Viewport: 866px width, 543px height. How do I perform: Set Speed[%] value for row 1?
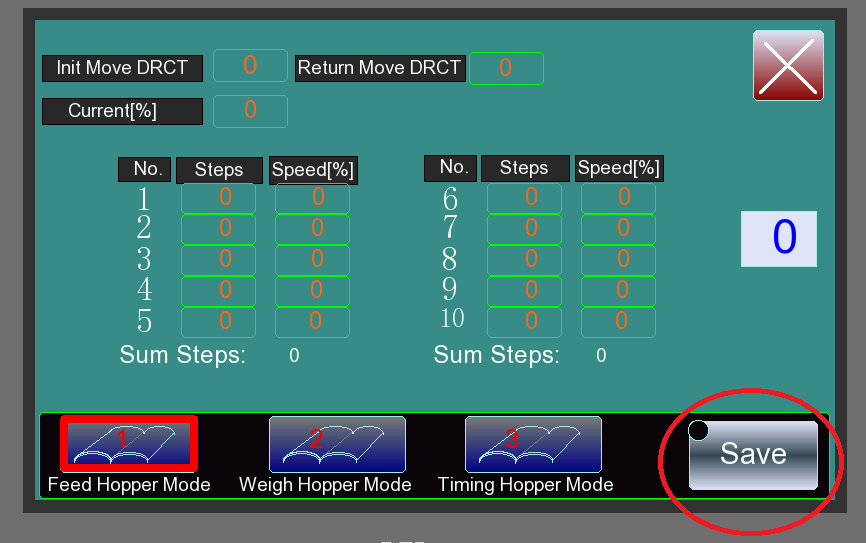coord(312,198)
